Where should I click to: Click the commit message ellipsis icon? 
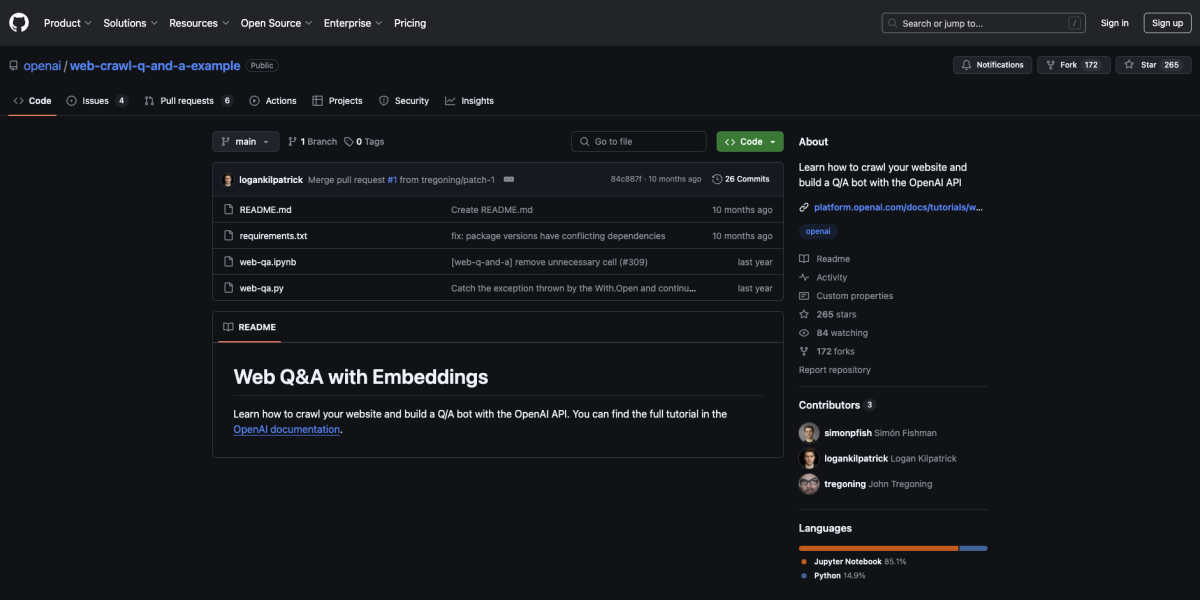tap(509, 179)
